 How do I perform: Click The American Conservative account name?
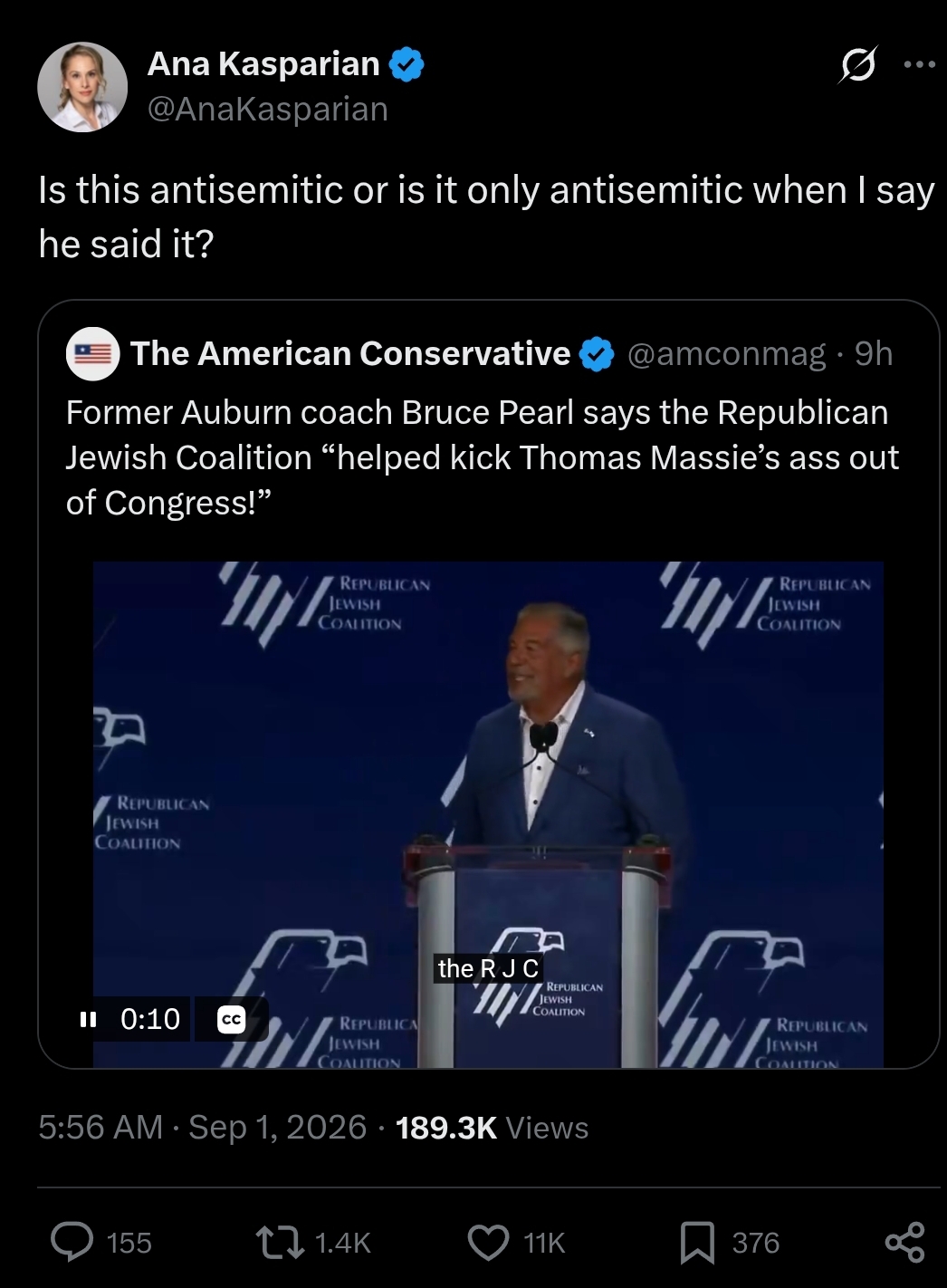(350, 354)
